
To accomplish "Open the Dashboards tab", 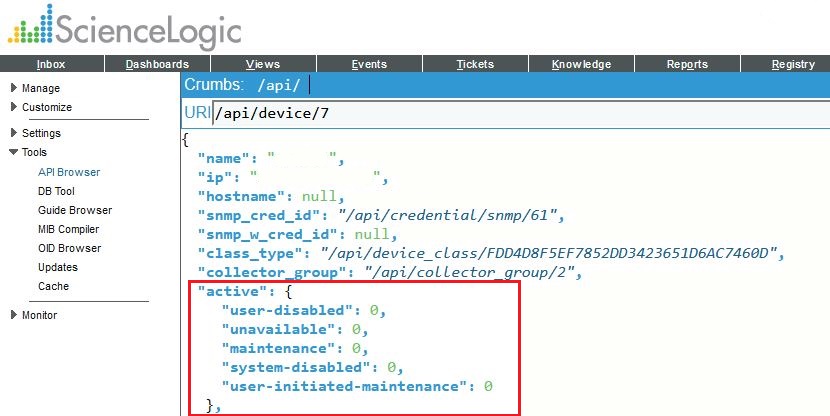I will tap(157, 64).
